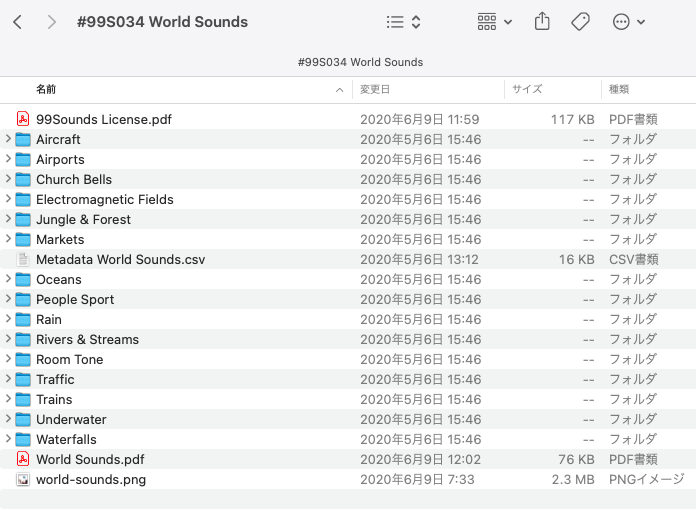Sort by the 変更日 column header
The height and width of the screenshot is (510, 696).
(375, 89)
